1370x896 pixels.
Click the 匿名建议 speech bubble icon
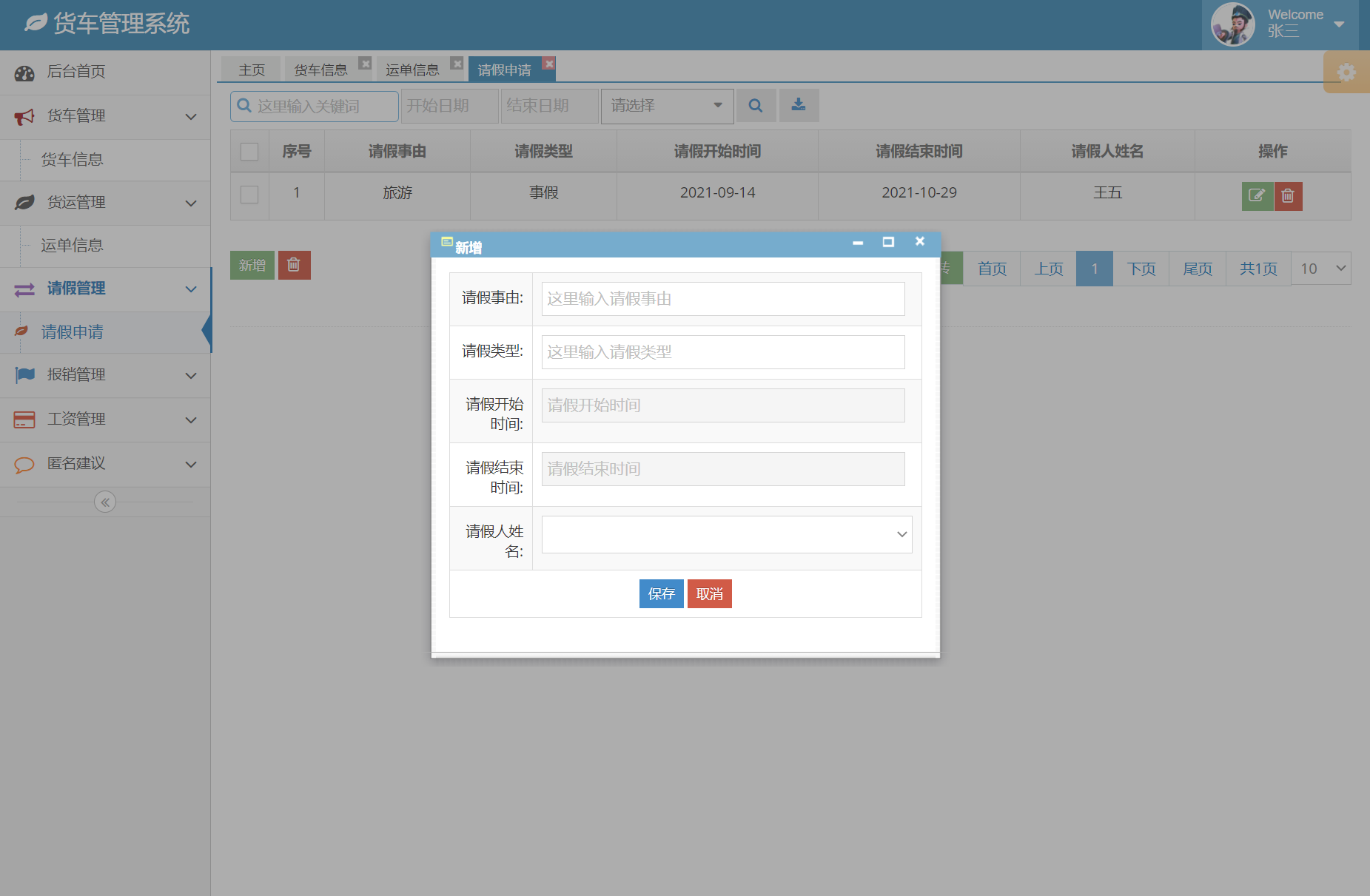point(24,464)
